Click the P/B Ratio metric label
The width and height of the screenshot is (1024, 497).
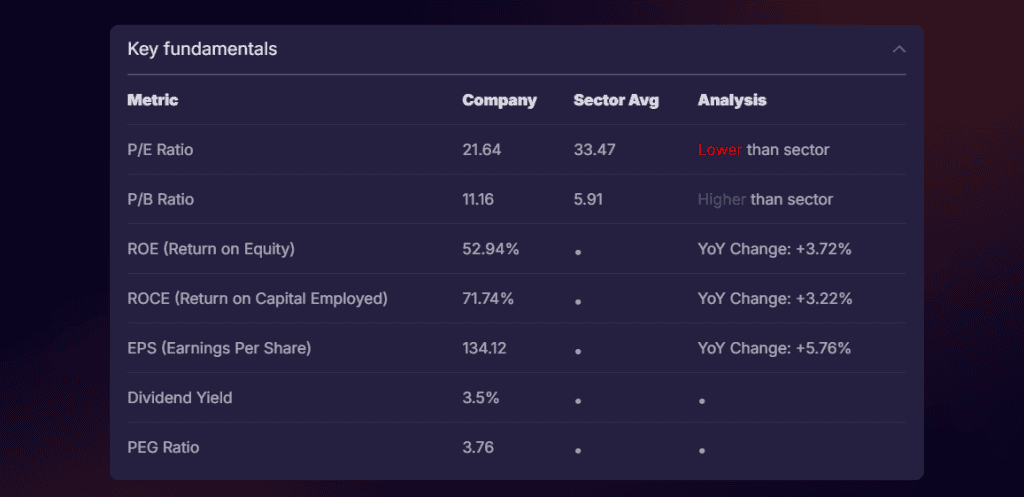coord(160,199)
